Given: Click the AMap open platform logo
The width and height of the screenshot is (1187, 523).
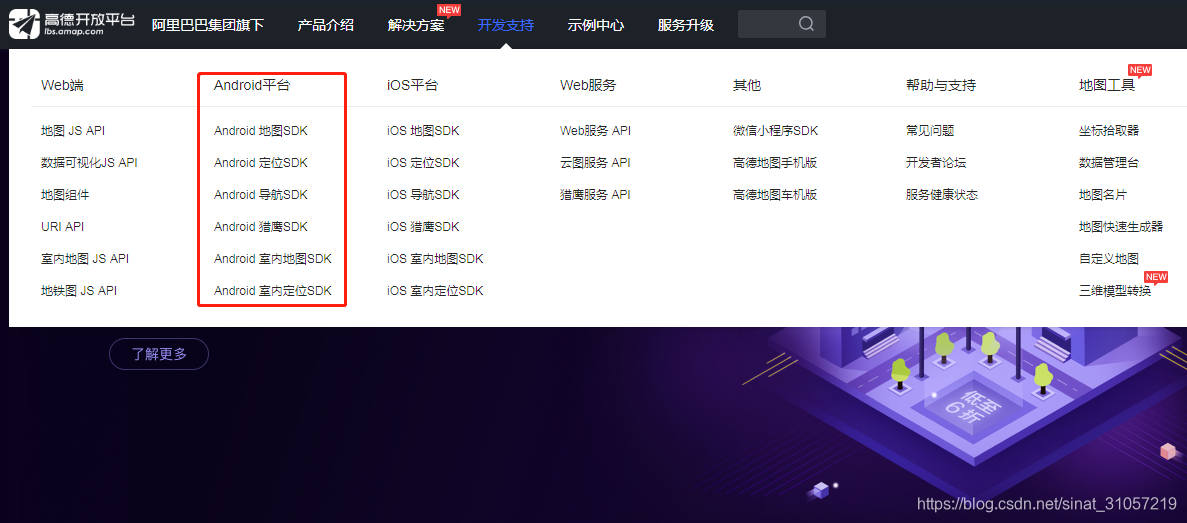Looking at the screenshot, I should (73, 23).
